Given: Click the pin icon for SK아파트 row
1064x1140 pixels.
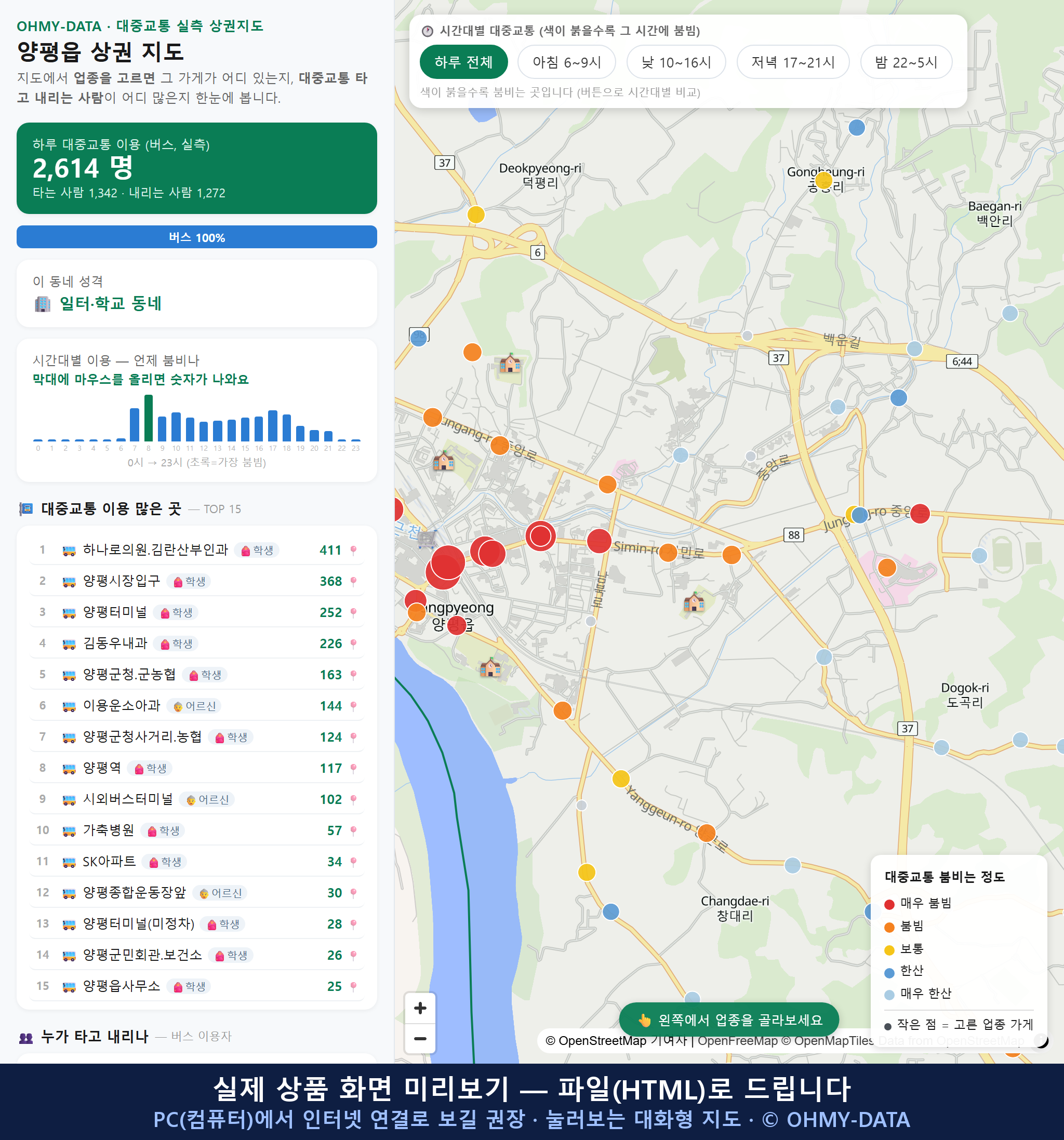Looking at the screenshot, I should tap(353, 862).
